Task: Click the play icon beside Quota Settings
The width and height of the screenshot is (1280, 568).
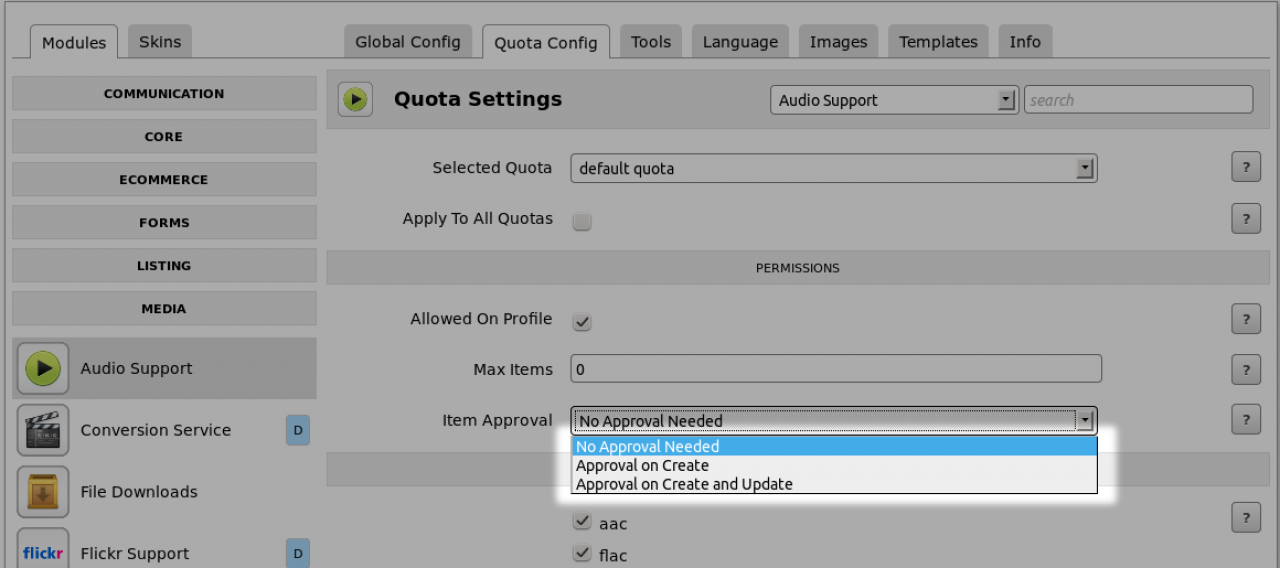Action: (355, 99)
